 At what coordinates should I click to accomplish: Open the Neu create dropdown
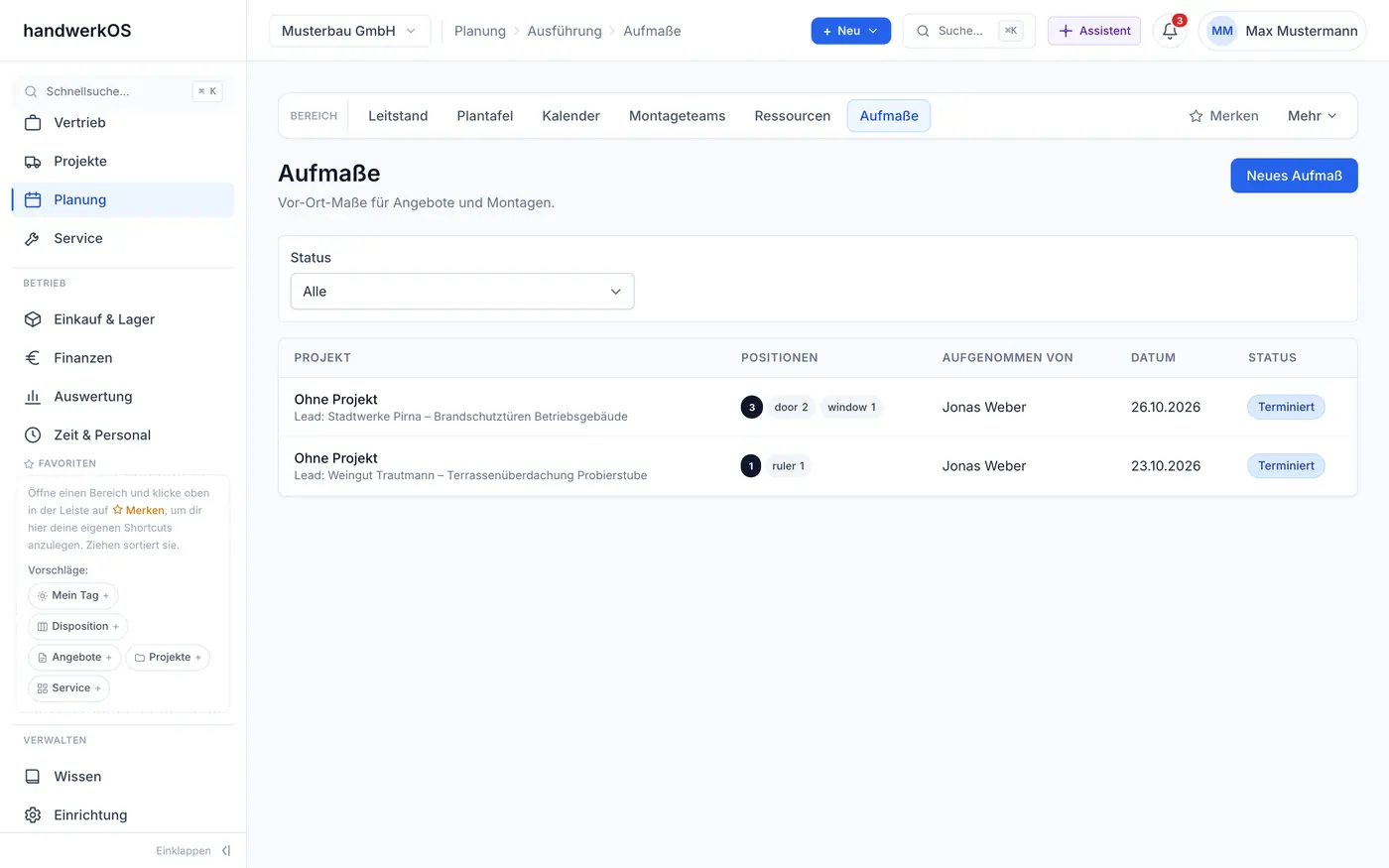[x=850, y=31]
